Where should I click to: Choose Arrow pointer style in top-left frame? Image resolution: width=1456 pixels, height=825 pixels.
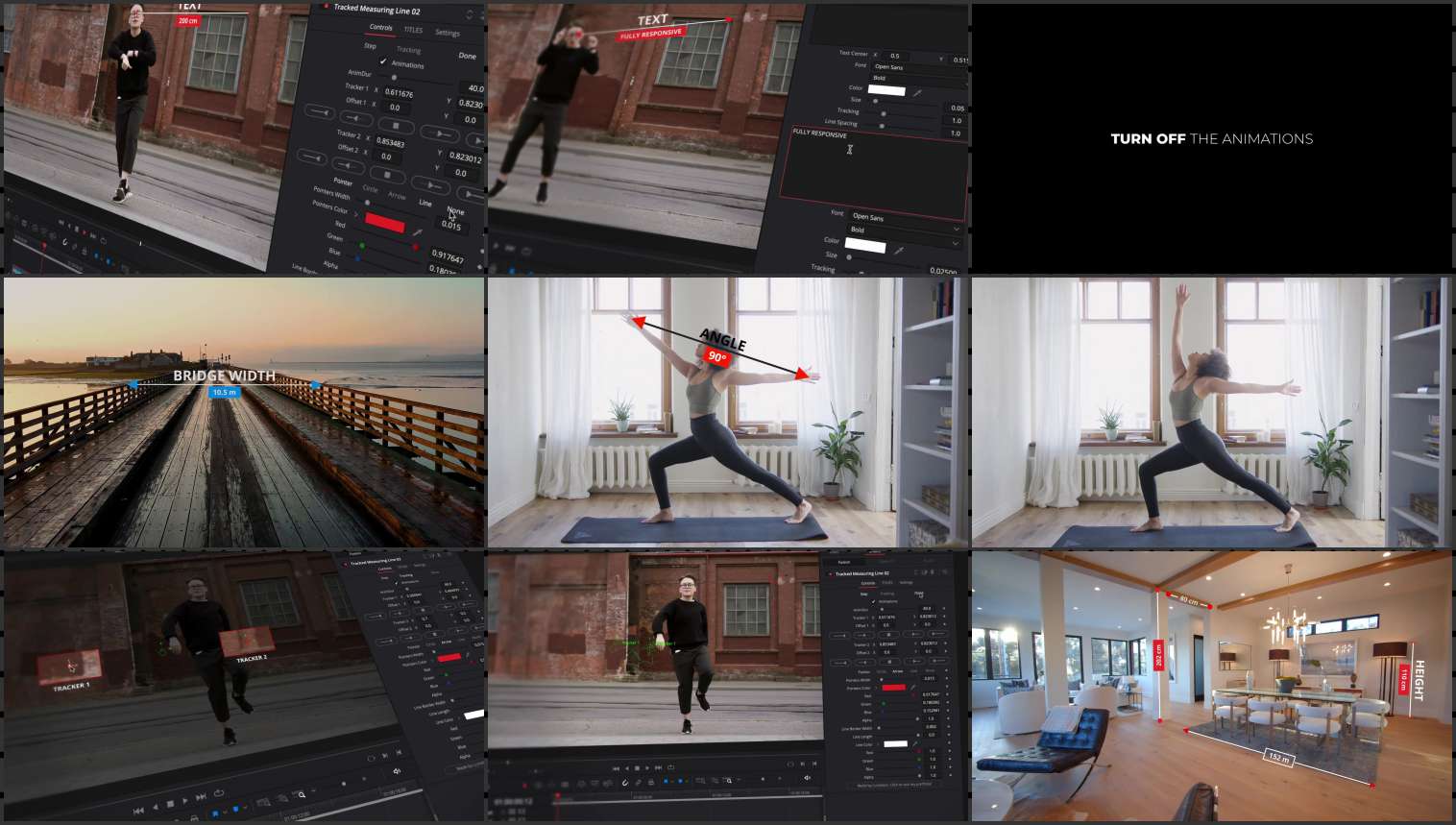point(397,196)
